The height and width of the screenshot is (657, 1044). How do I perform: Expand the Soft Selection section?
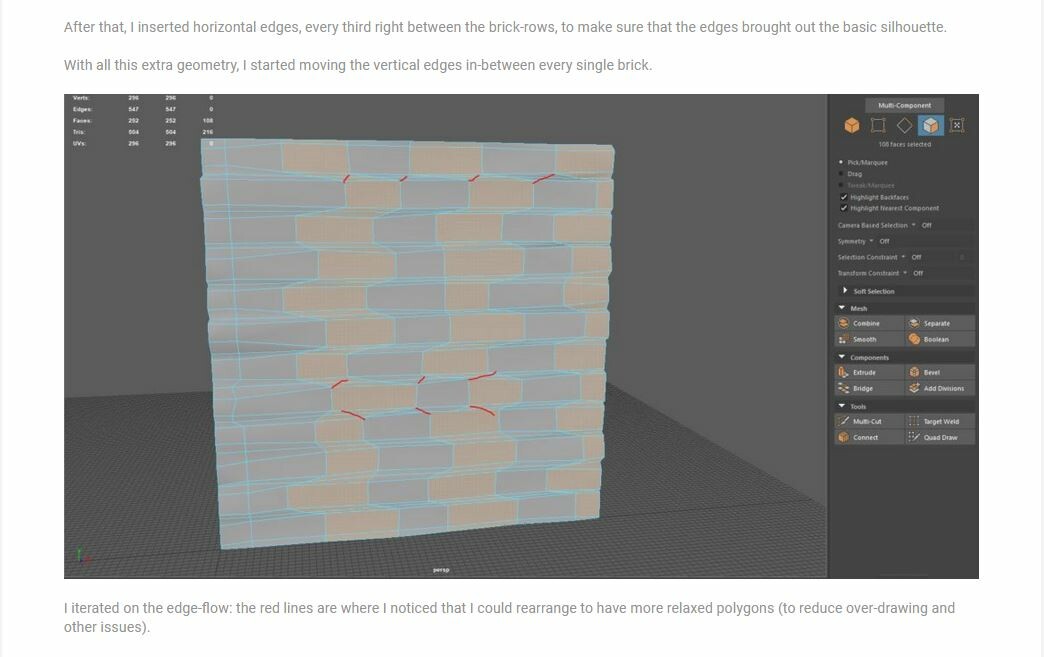tap(845, 291)
